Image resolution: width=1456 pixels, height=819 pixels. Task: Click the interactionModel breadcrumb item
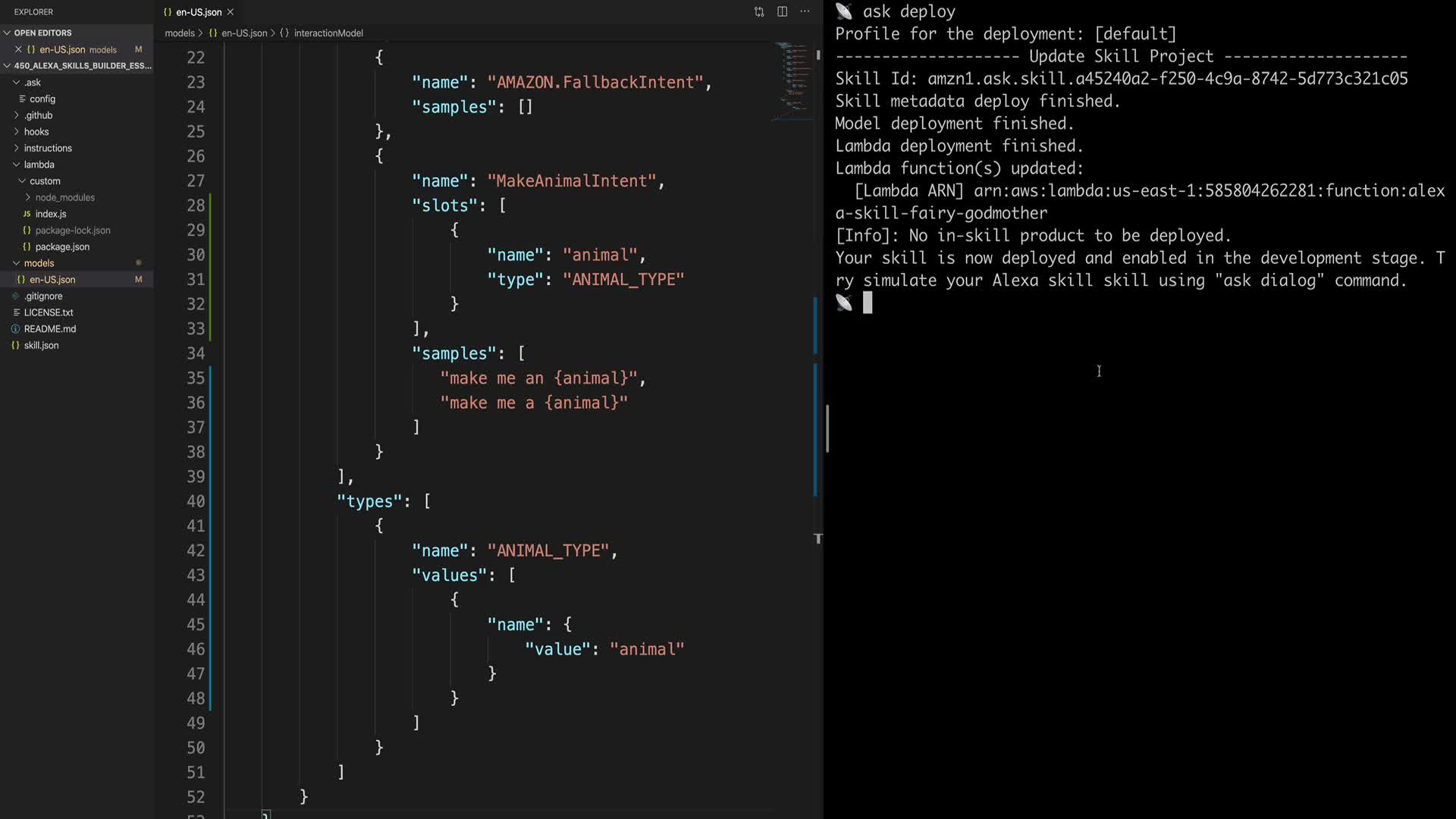328,33
